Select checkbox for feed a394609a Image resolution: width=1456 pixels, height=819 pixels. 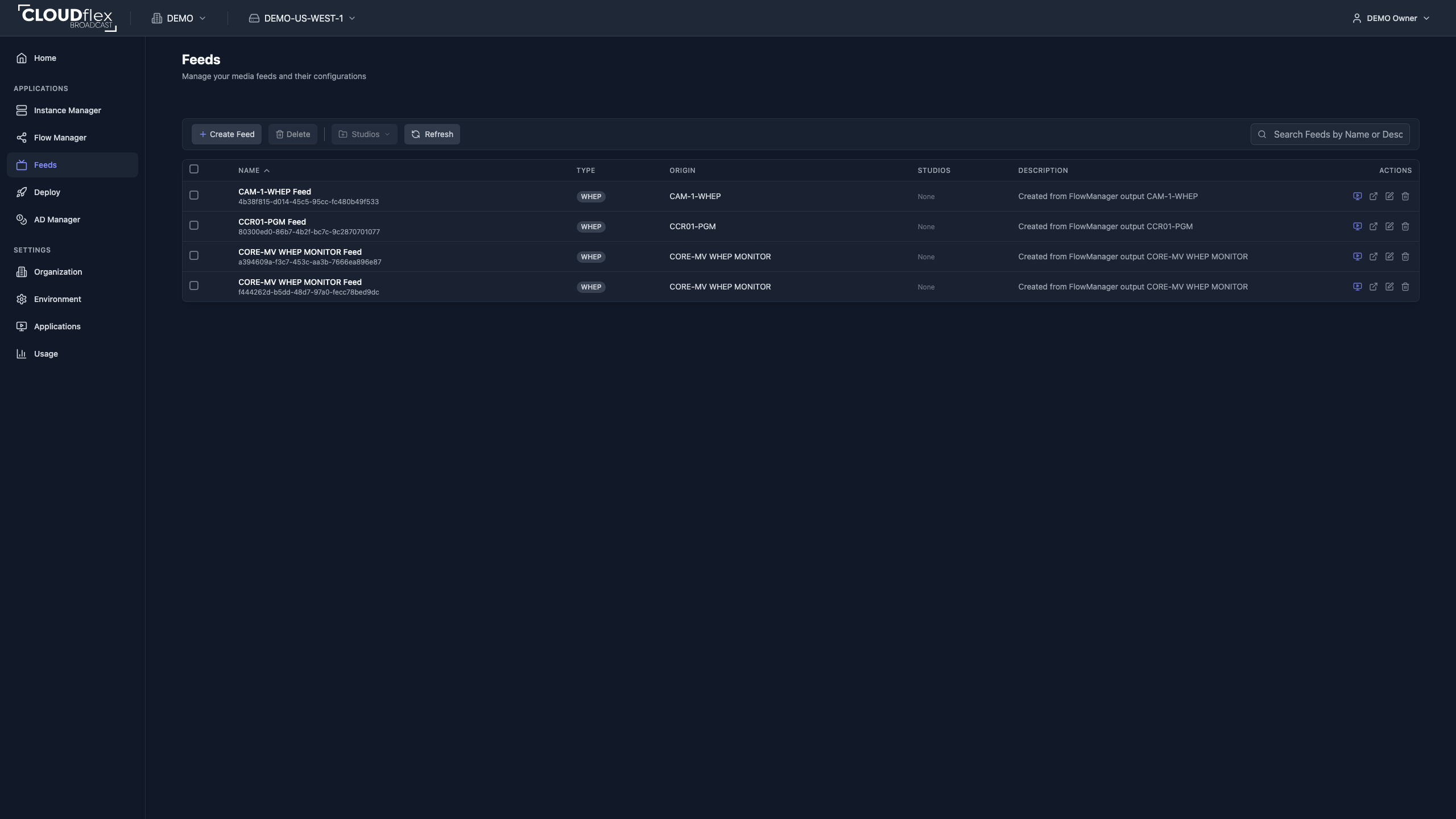tap(194, 255)
